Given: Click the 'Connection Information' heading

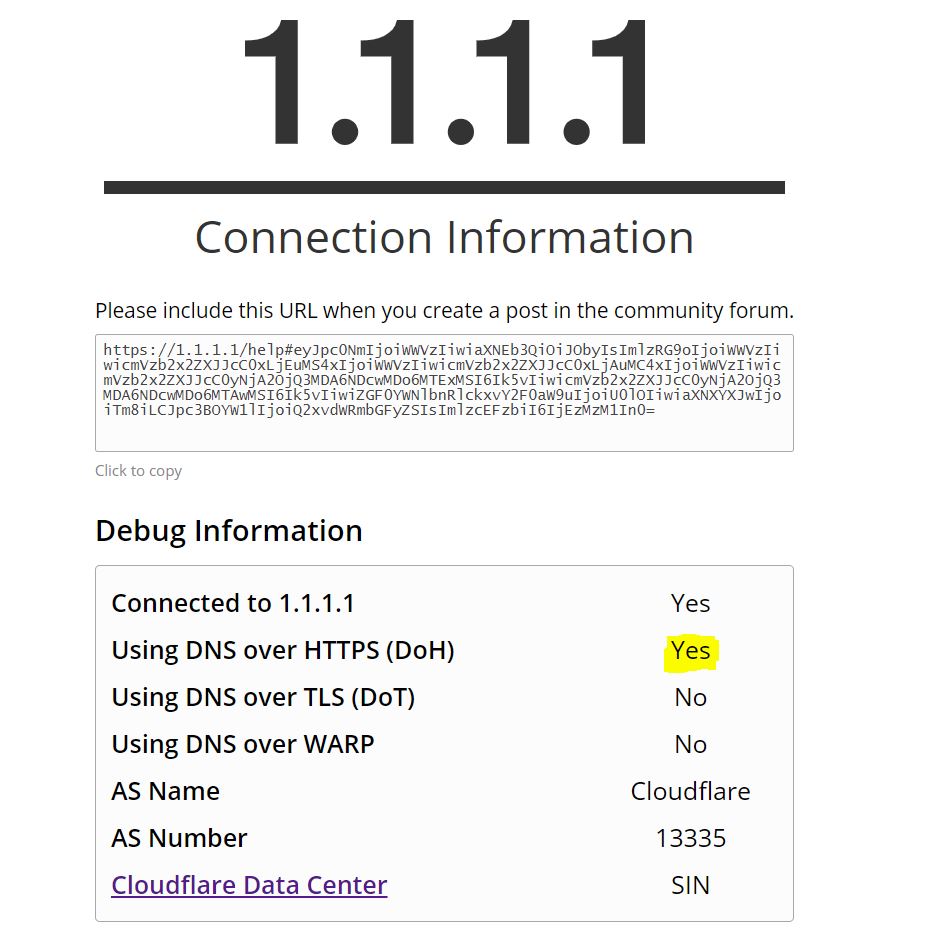Looking at the screenshot, I should click(x=444, y=237).
